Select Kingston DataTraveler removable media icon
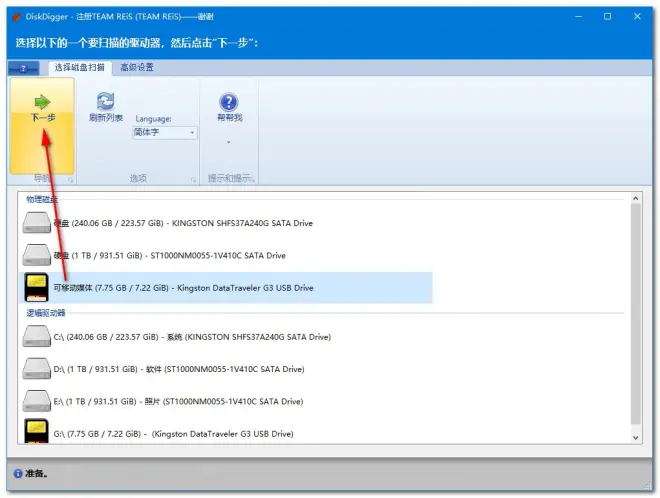The width and height of the screenshot is (660, 498). [x=37, y=288]
